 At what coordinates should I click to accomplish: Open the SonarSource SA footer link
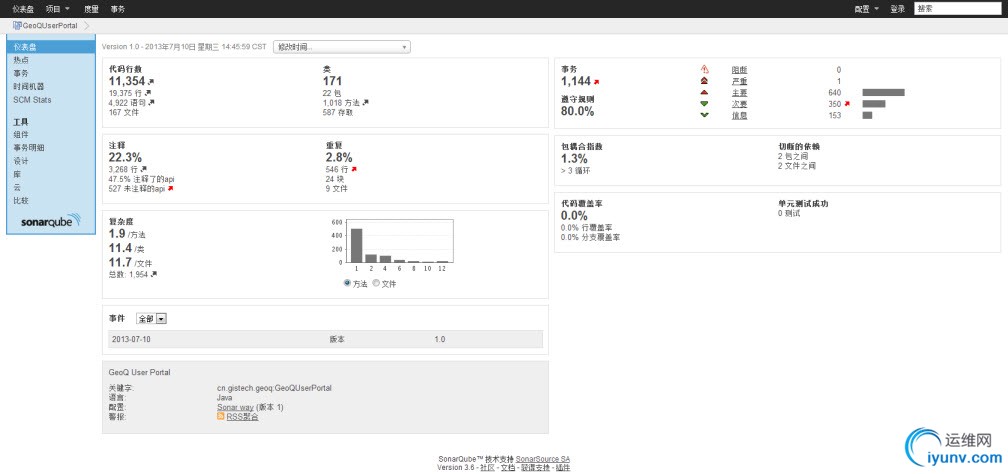tap(543, 459)
